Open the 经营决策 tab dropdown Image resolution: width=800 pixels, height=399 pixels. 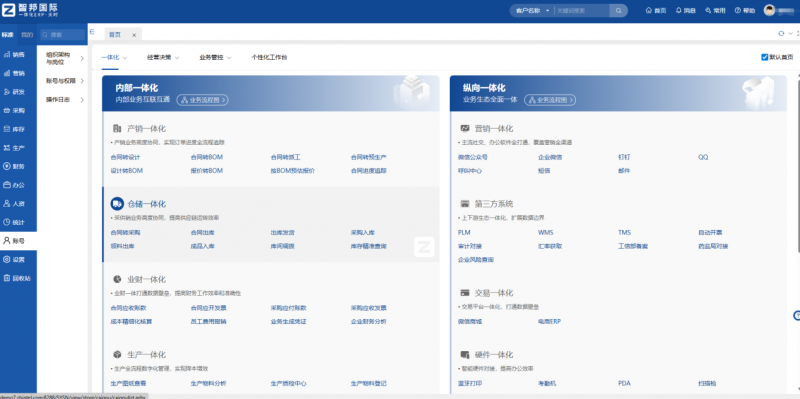pos(163,58)
